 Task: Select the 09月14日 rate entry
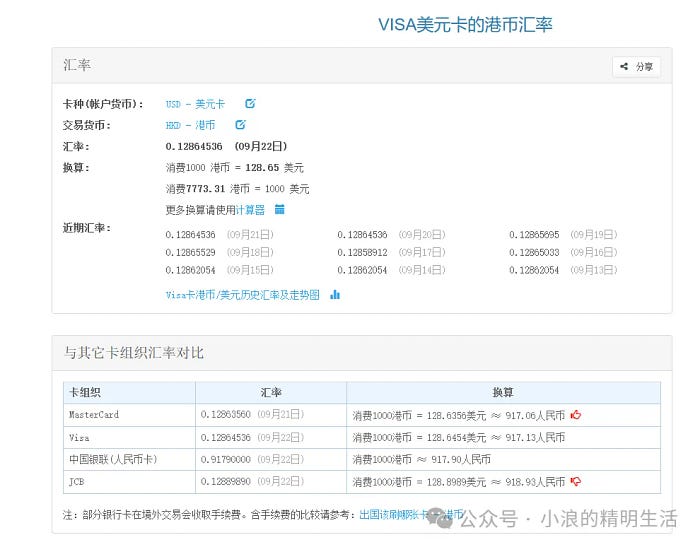[391, 270]
